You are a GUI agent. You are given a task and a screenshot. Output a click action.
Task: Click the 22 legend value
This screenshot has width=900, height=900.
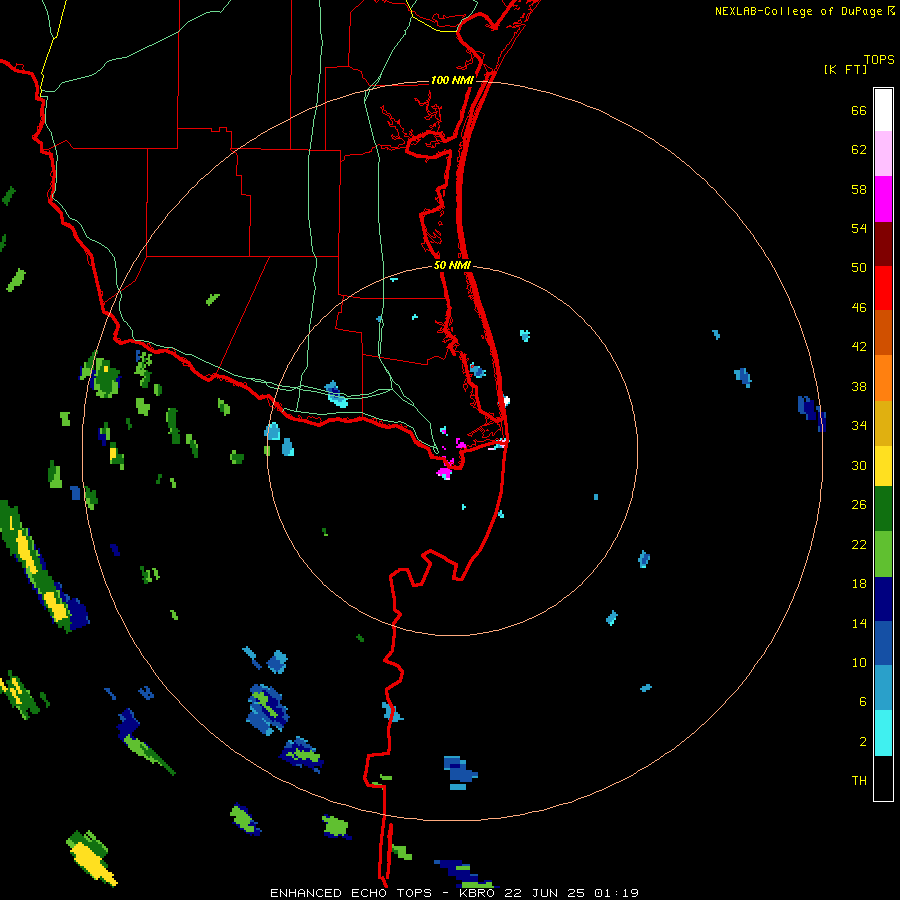point(859,545)
